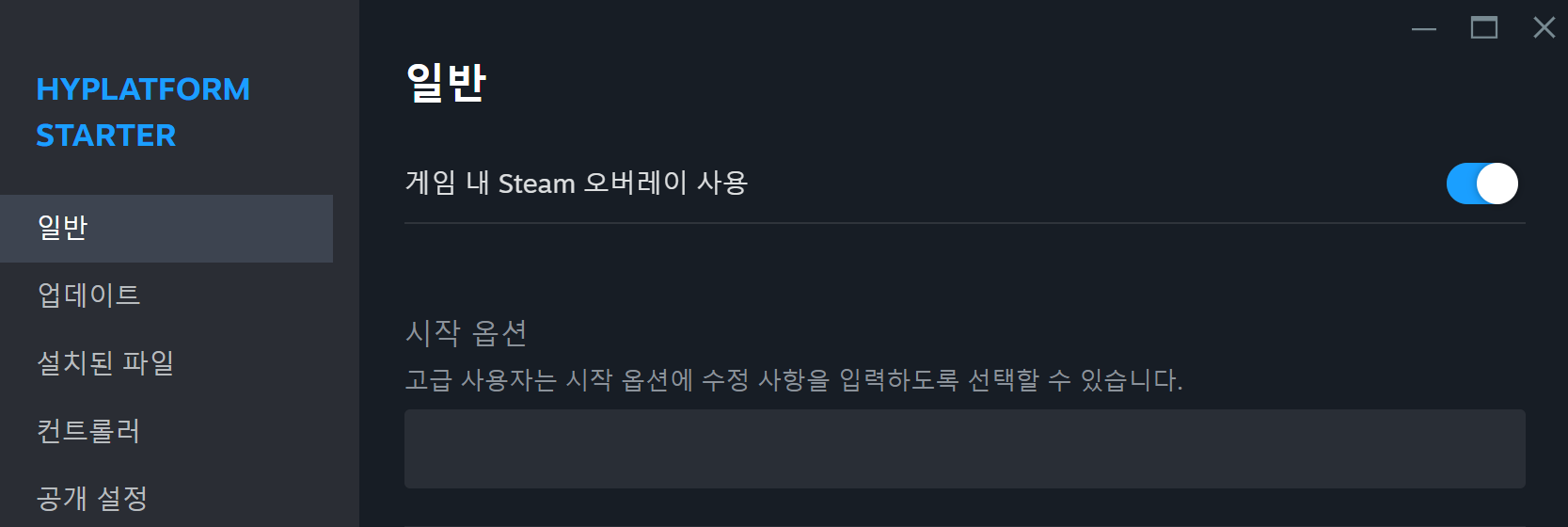Maximize the properties window
This screenshot has width=1568, height=527.
click(1484, 28)
